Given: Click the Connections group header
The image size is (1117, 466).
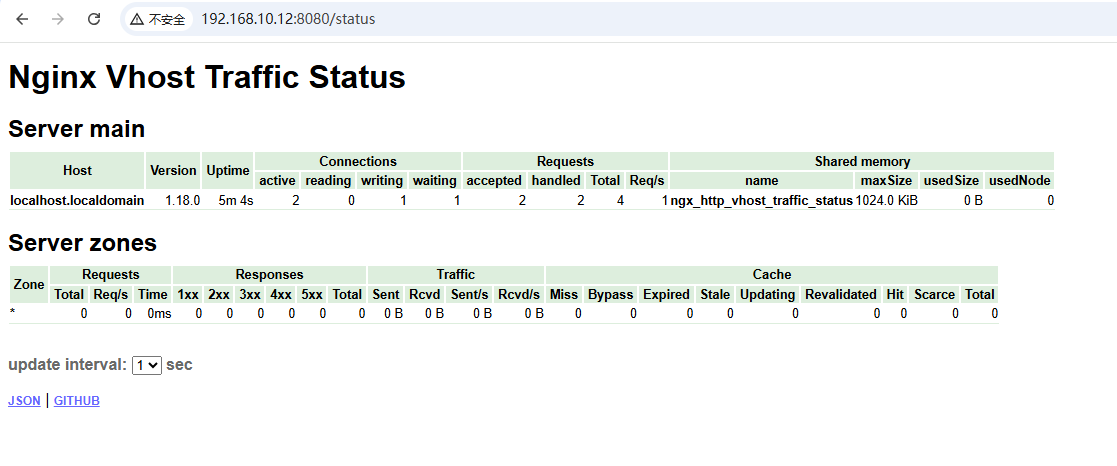Looking at the screenshot, I should click(358, 162).
